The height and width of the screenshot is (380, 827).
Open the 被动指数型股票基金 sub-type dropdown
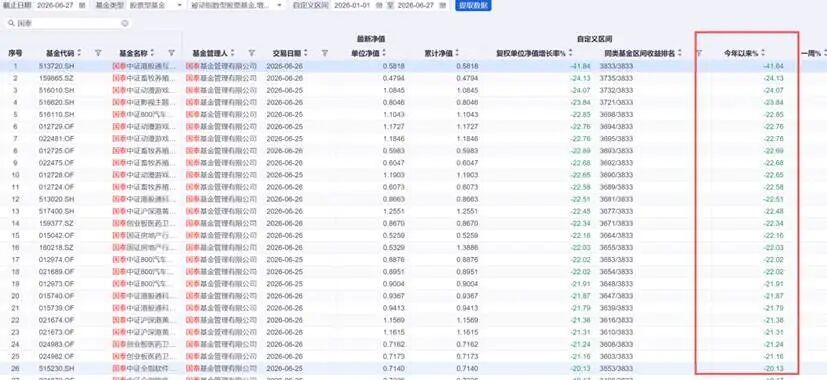[236, 5]
